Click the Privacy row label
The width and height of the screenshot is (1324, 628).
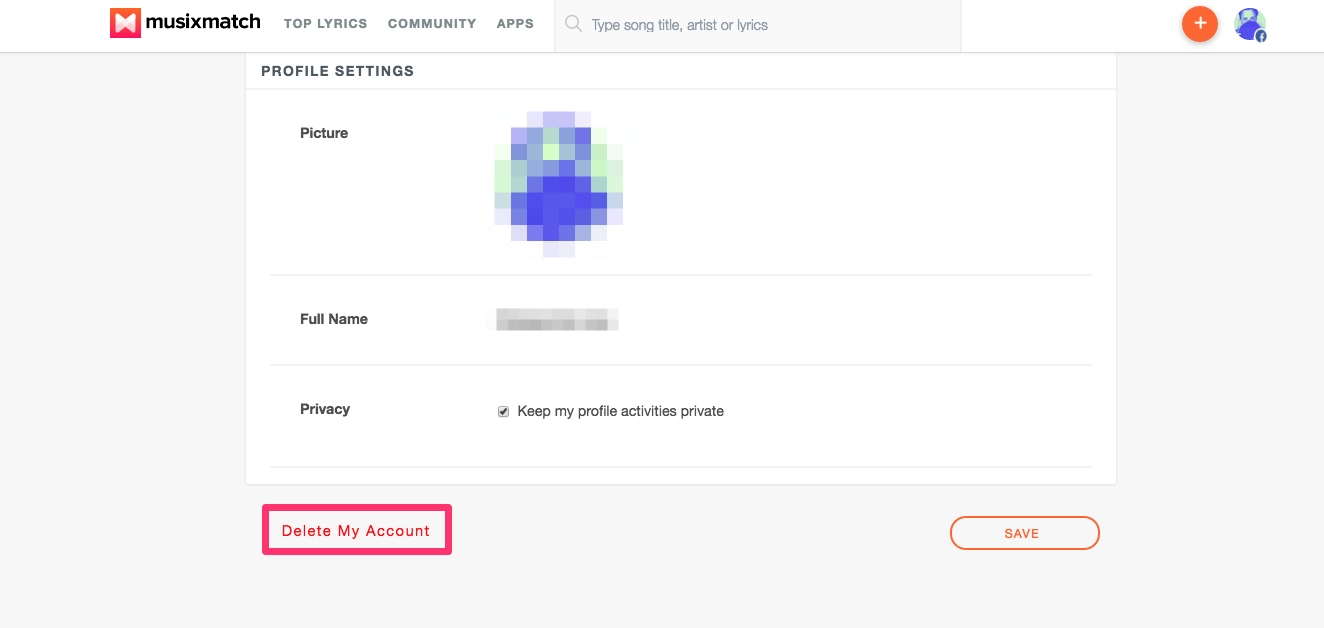point(325,409)
